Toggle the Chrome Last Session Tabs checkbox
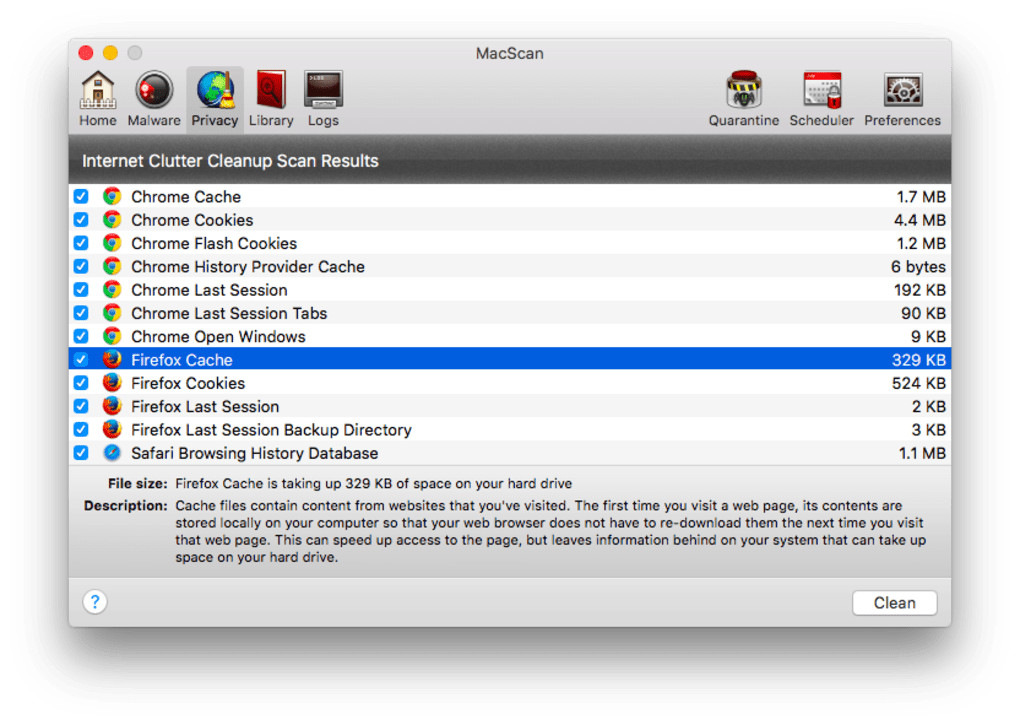Screen dimensions: 1020x725 (81, 313)
